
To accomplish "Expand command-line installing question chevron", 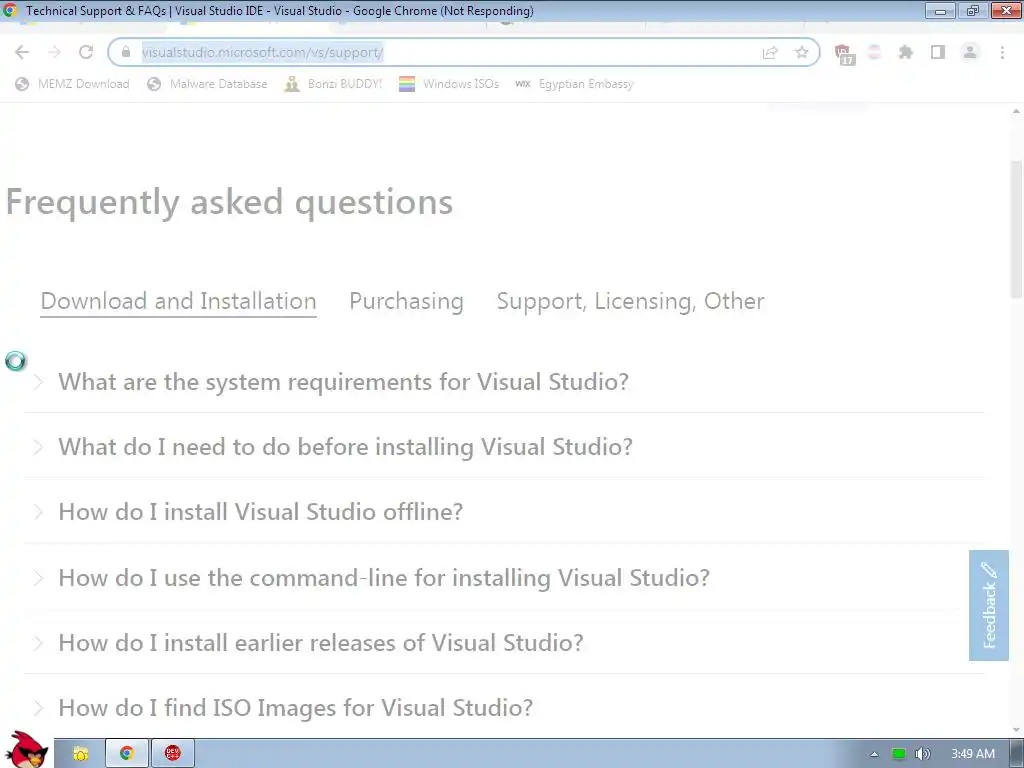I will pos(38,578).
